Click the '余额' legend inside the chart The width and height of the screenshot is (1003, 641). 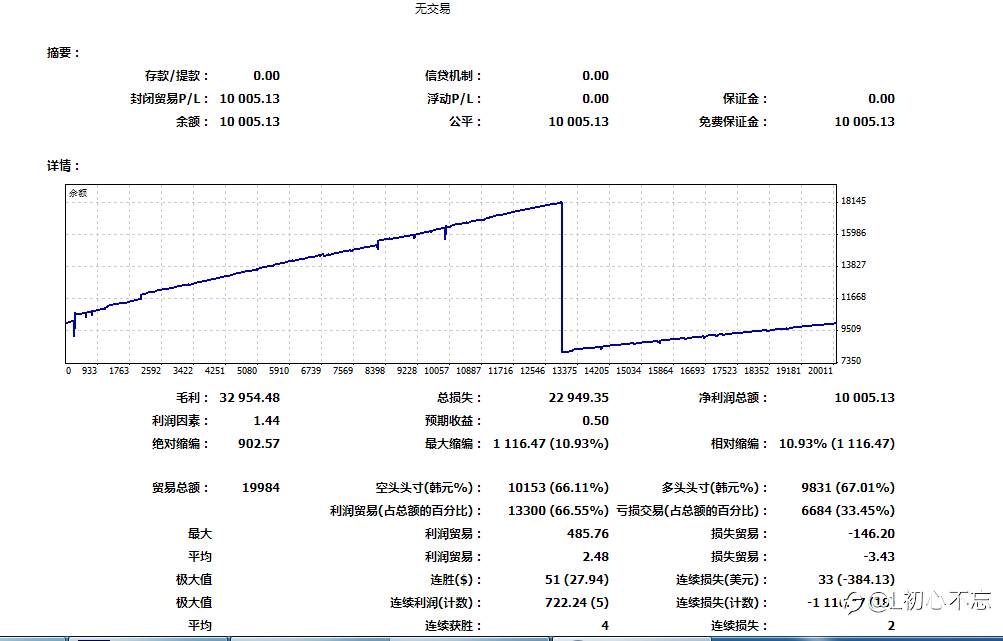(78, 193)
